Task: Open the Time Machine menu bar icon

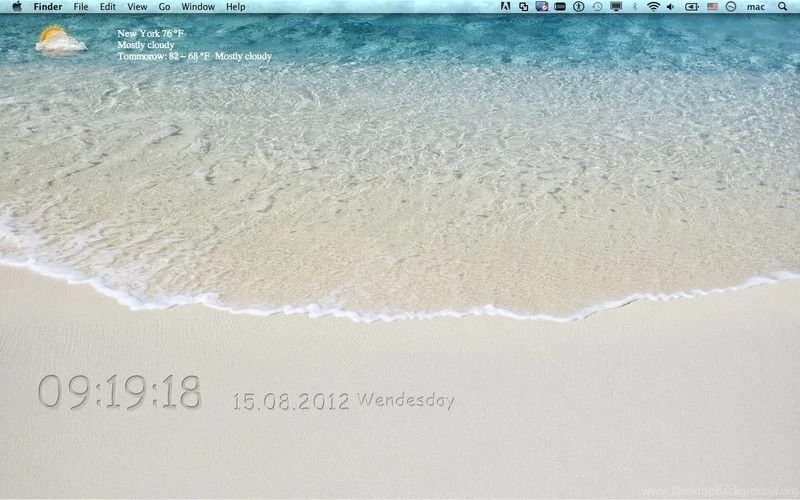Action: 597,7
